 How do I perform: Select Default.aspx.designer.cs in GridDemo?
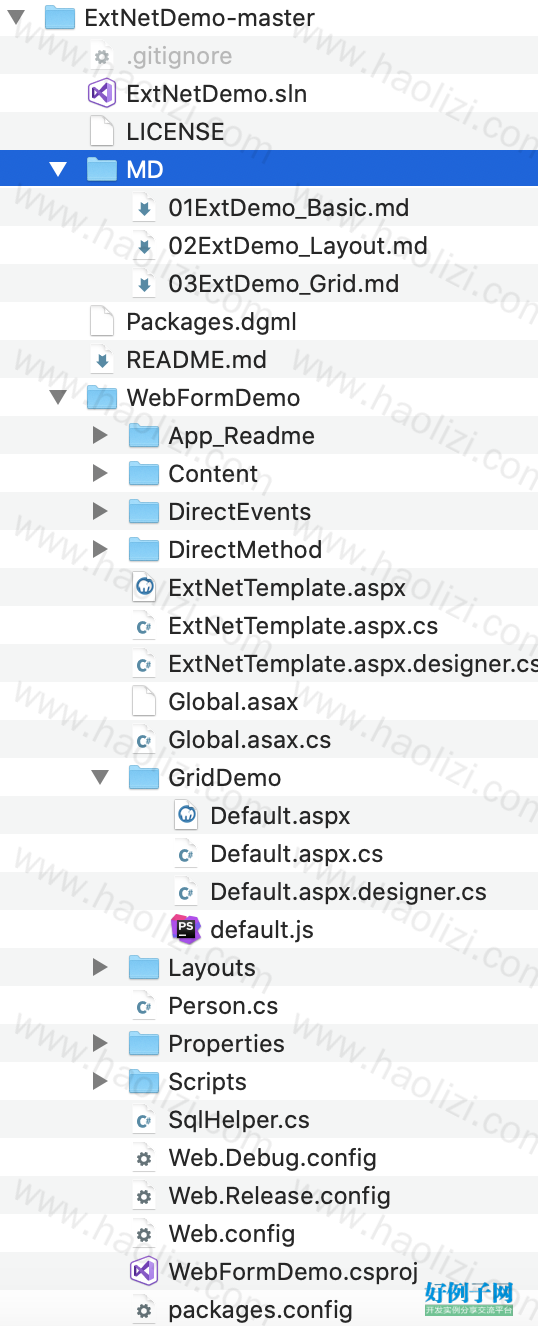coord(349,892)
